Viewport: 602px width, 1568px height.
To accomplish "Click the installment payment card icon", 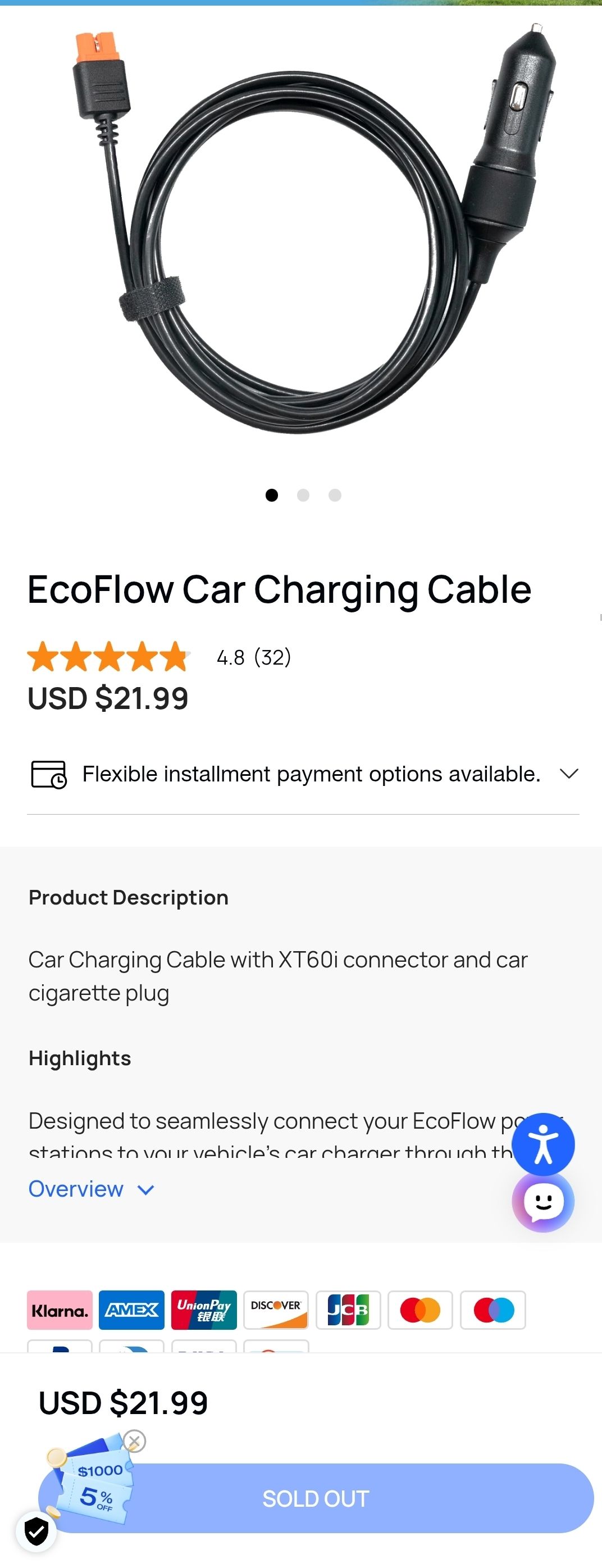I will (x=49, y=774).
